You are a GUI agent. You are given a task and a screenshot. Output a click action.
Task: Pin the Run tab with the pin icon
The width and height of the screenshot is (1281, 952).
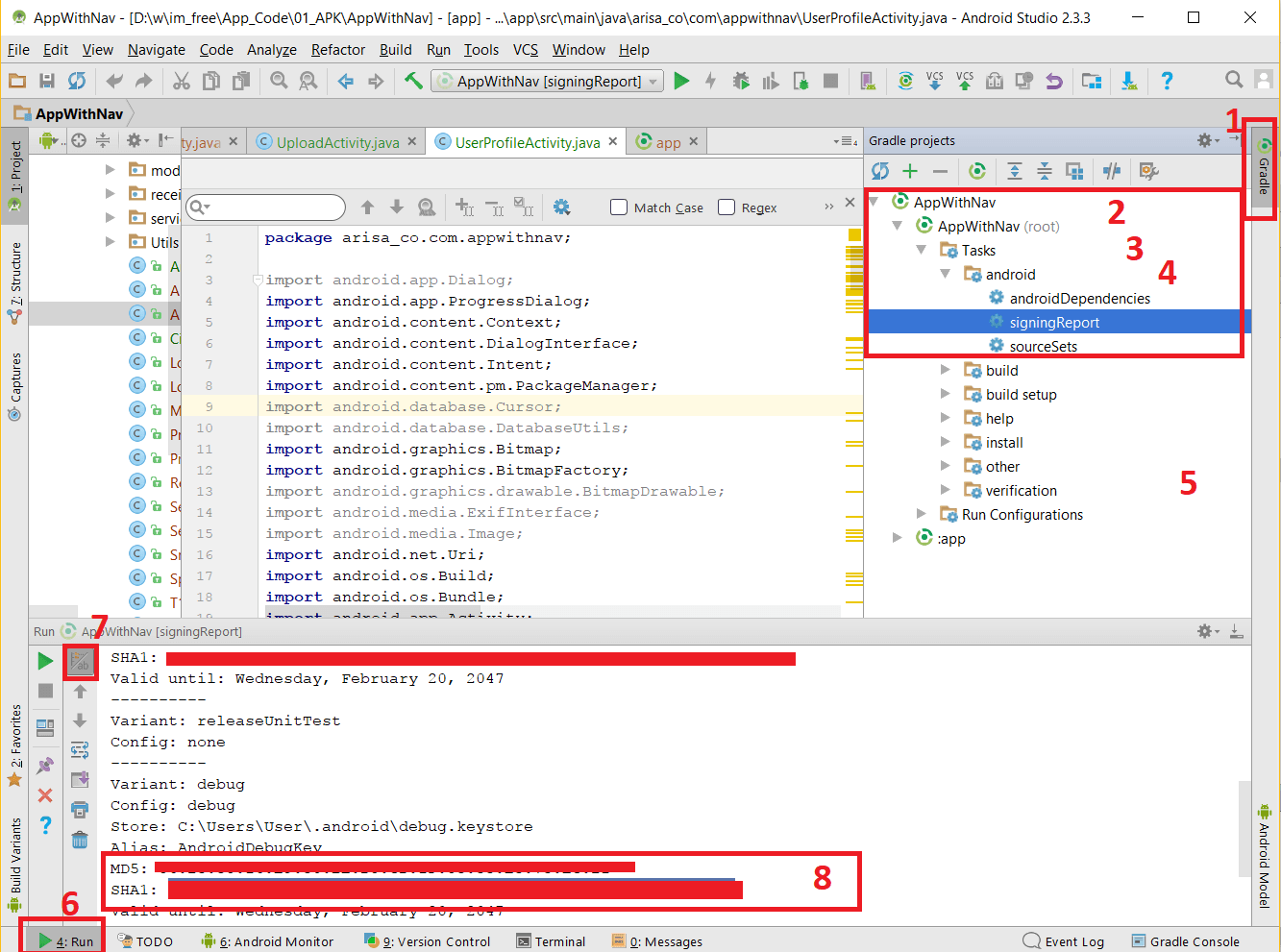tap(45, 766)
